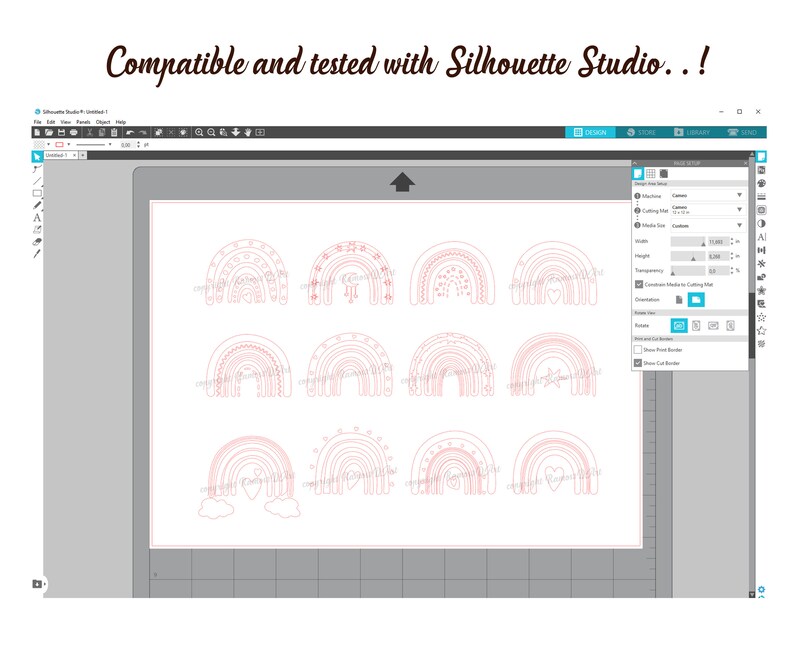Redo the last action
Image resolution: width=794 pixels, height=670 pixels.
click(143, 132)
